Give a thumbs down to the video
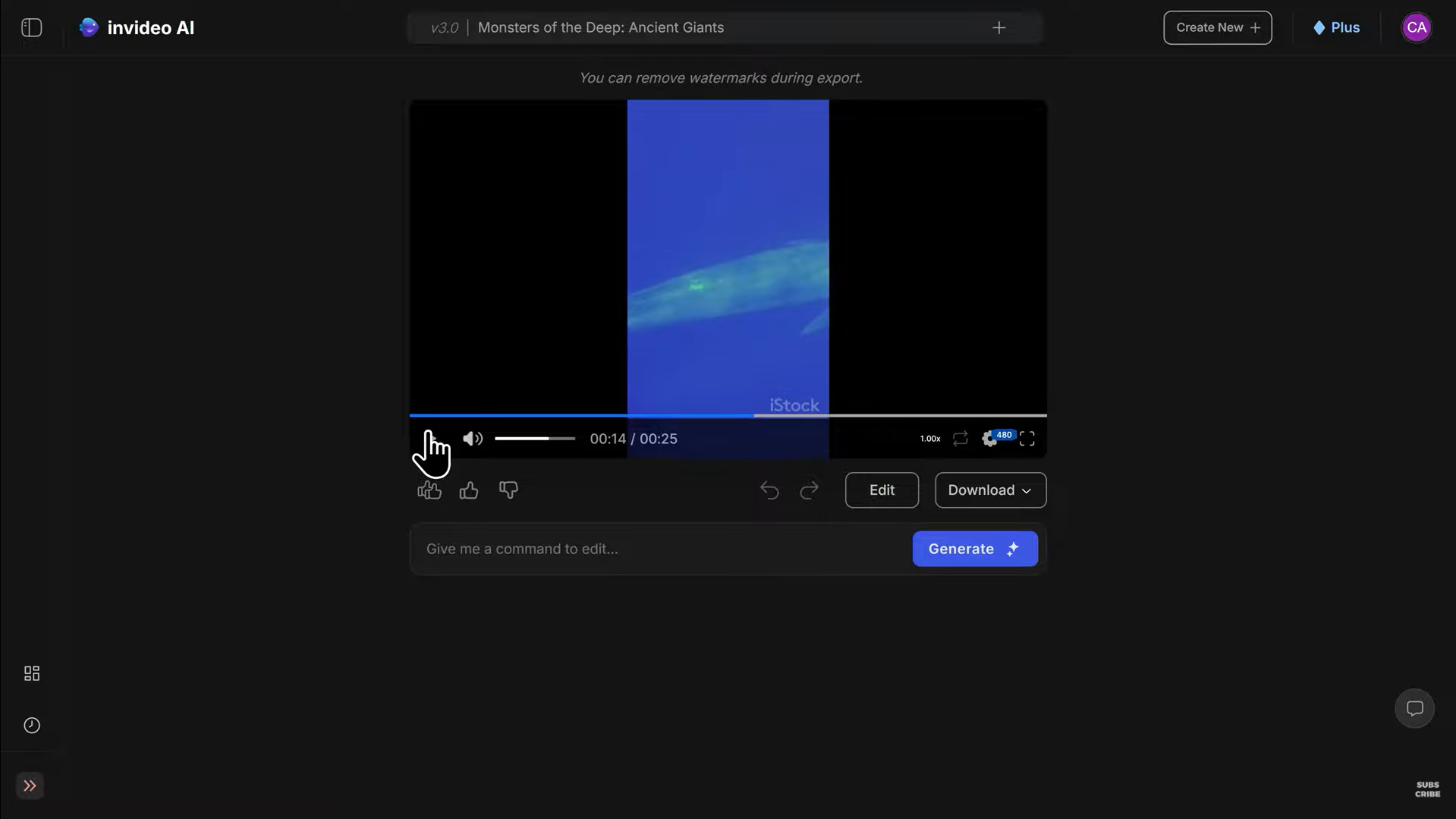Image resolution: width=1456 pixels, height=819 pixels. pos(508,490)
